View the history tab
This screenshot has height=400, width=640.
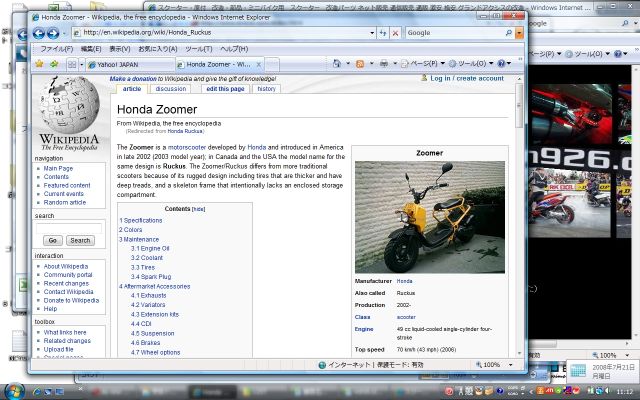coord(267,89)
